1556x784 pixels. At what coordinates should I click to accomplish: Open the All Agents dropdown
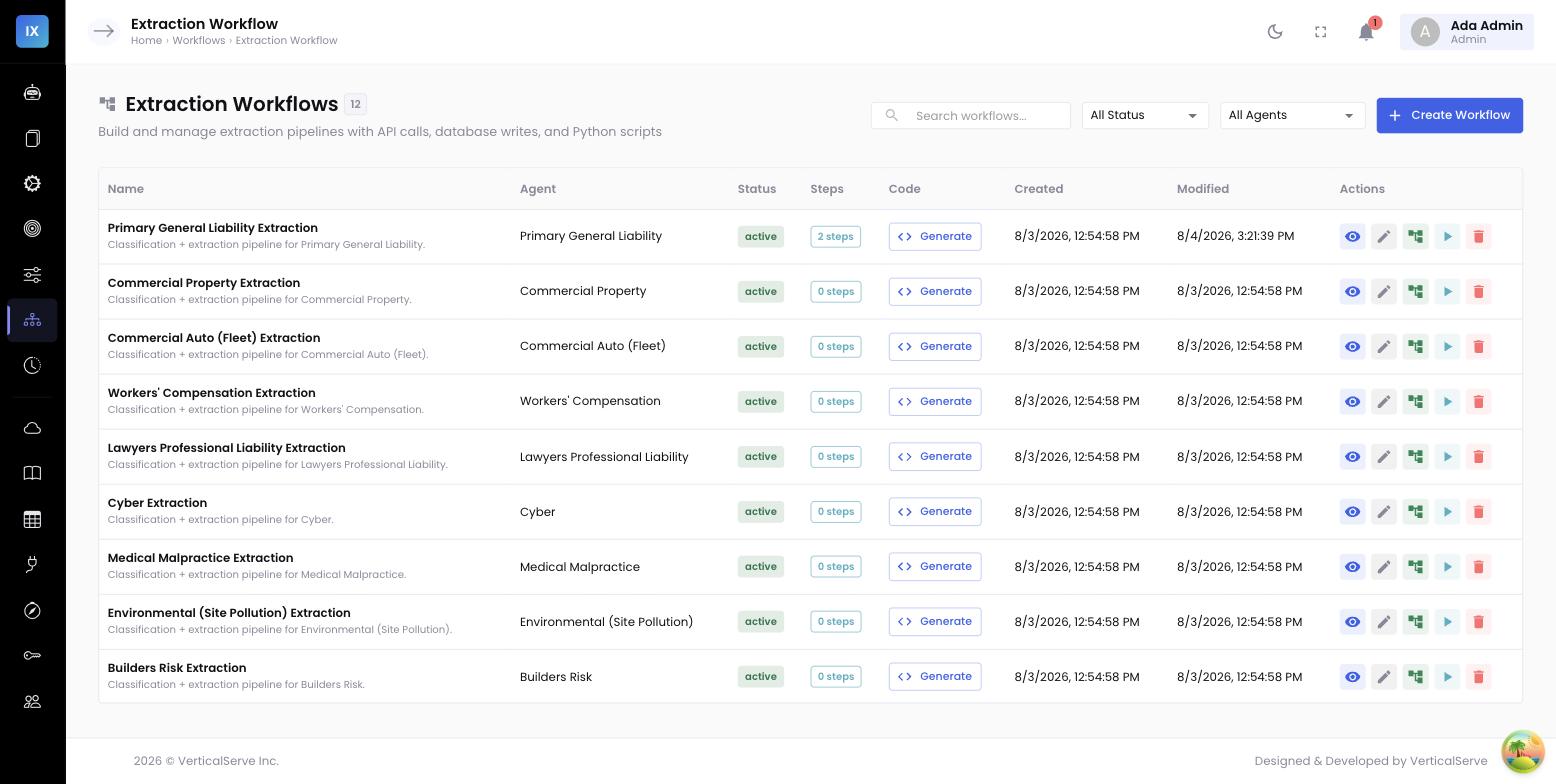[x=1292, y=115]
